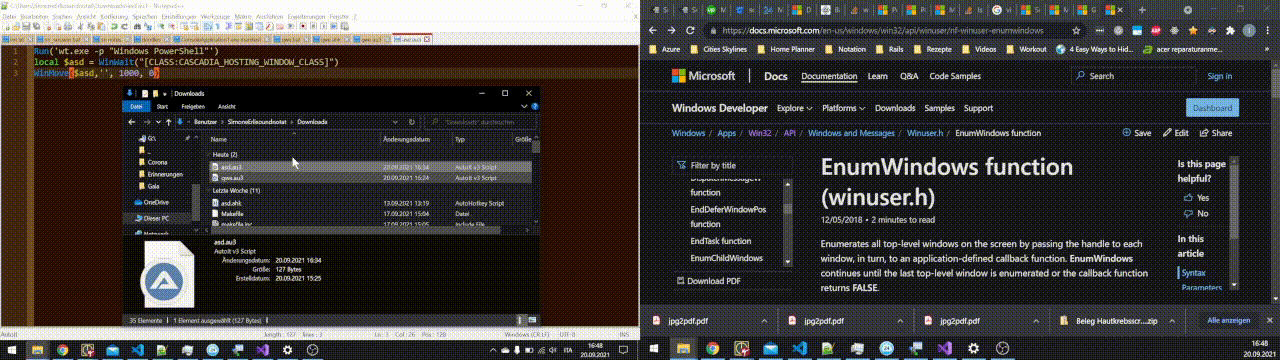Select the qwe.au3 file row

(x=370, y=177)
